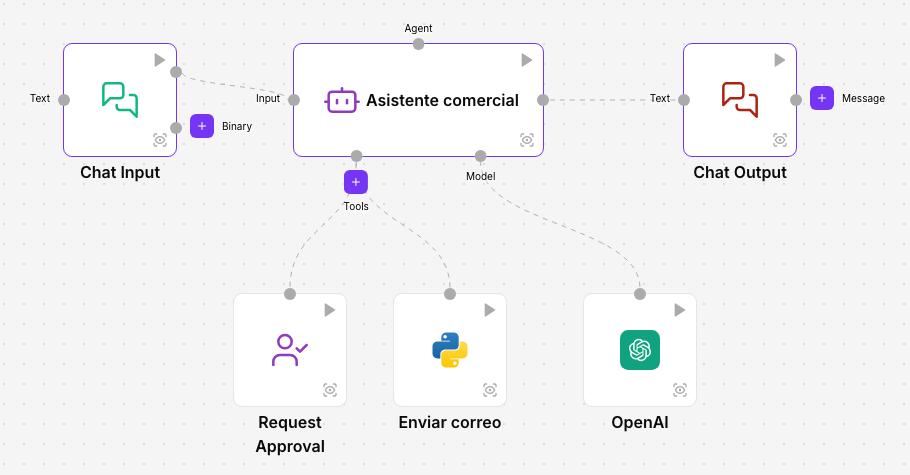
Task: Click the upper output port on Chat Input
Action: pos(176,72)
